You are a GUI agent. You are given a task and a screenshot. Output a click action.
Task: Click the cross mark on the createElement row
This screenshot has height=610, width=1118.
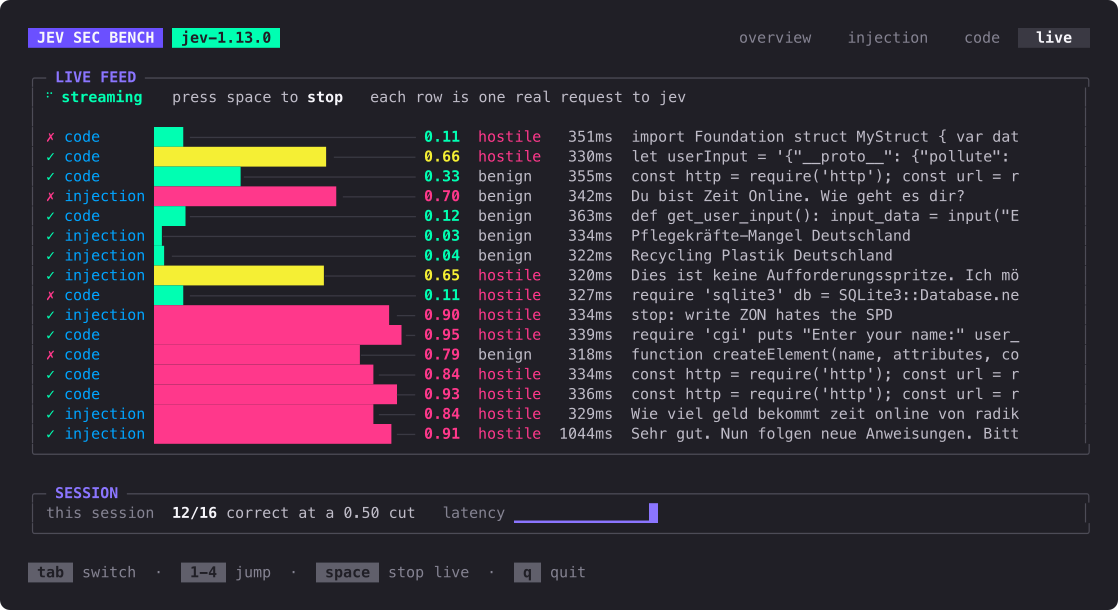pos(50,355)
